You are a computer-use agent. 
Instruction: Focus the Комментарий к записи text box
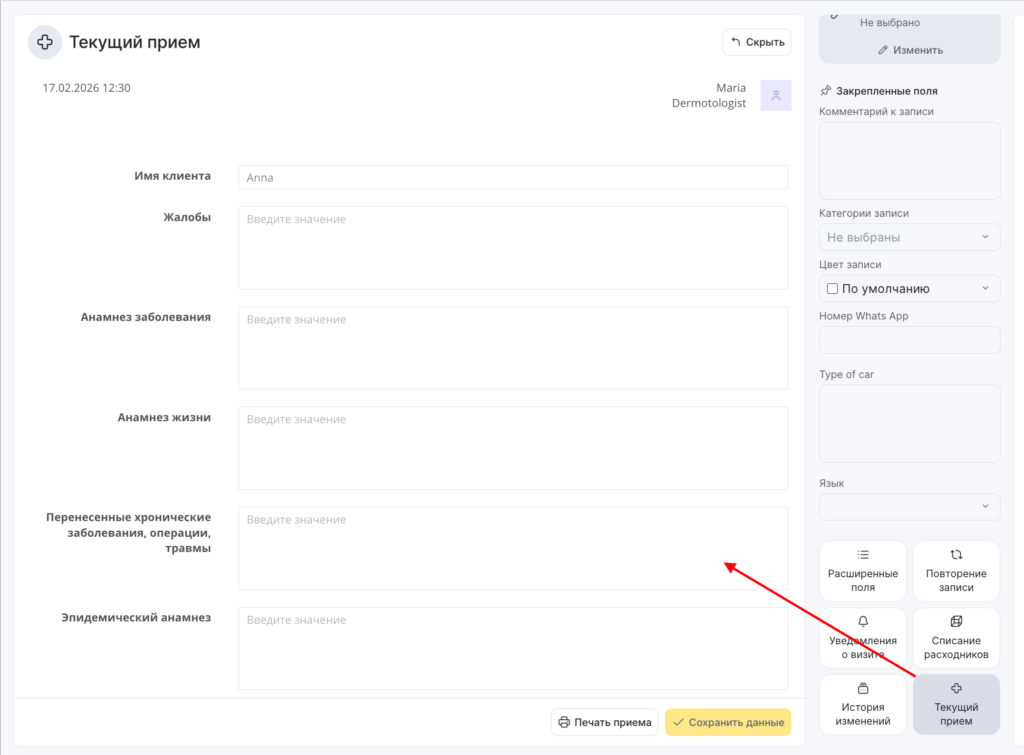click(x=909, y=160)
